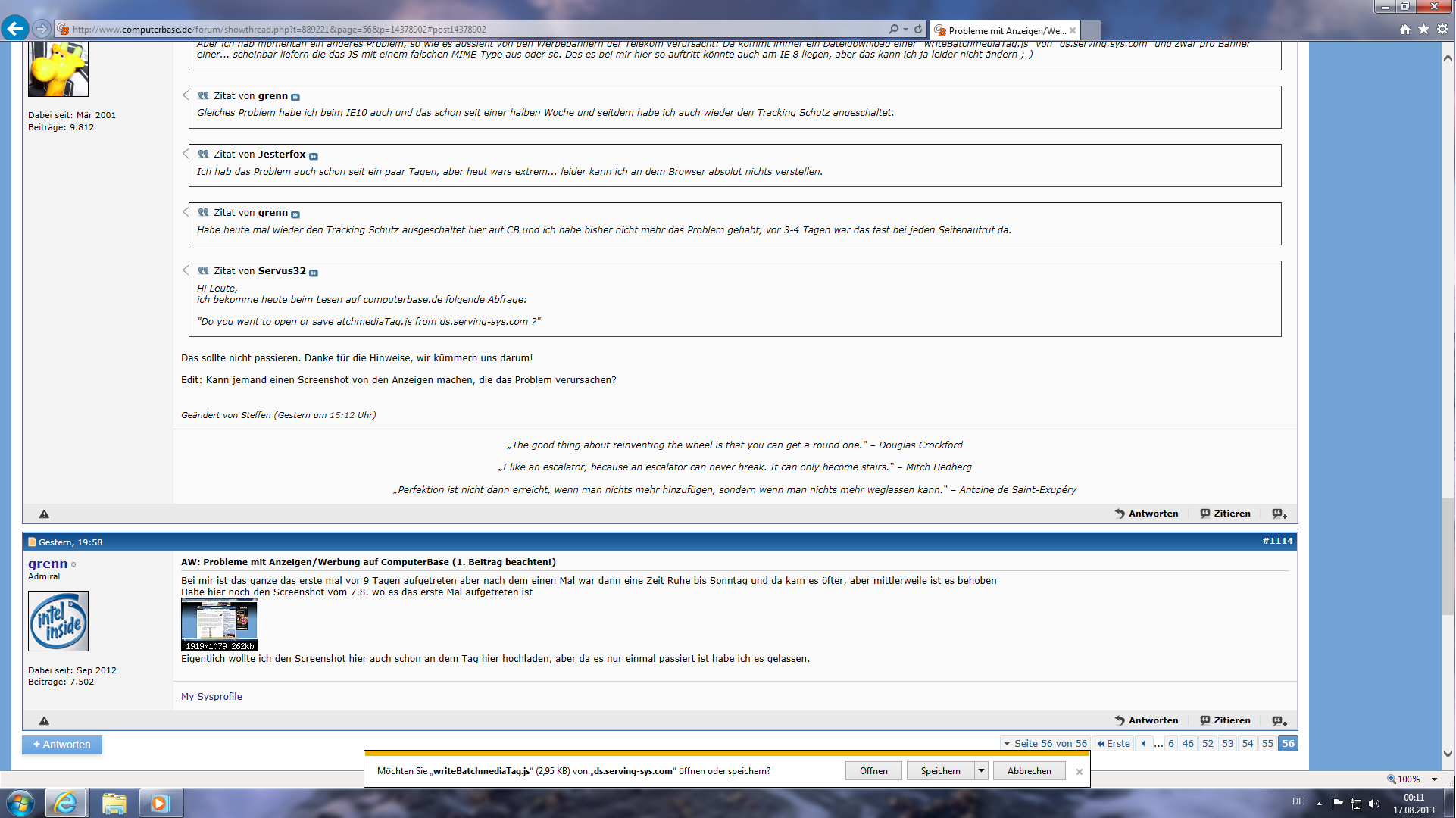Open favorites star icon
Viewport: 1456px width, 818px height.
coord(1423,29)
